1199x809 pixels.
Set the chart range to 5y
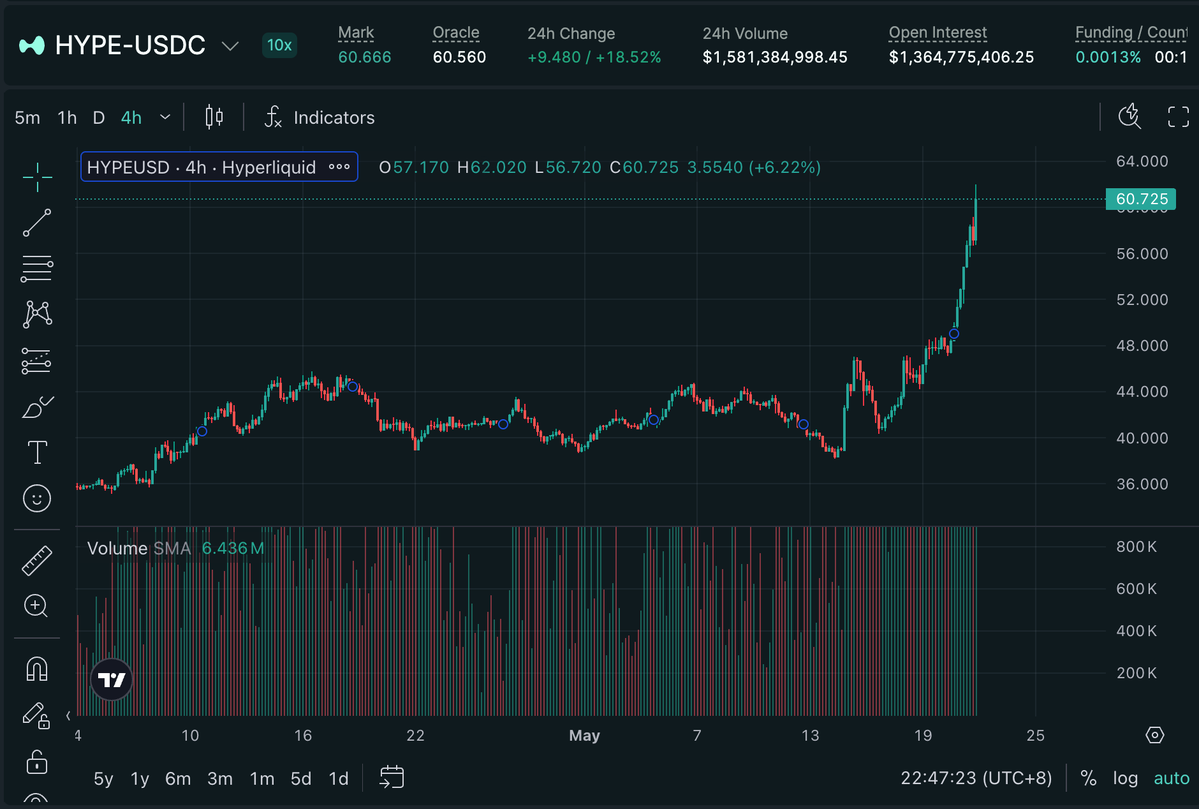click(103, 778)
